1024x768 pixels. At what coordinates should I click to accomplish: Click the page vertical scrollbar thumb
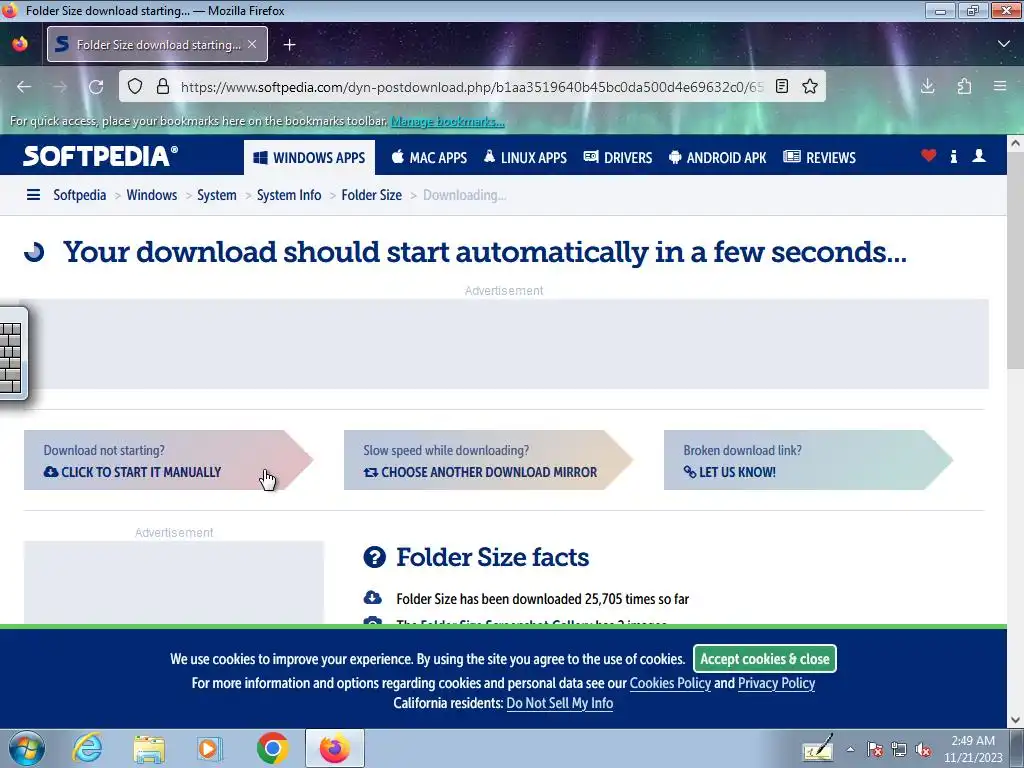pyautogui.click(x=1015, y=260)
